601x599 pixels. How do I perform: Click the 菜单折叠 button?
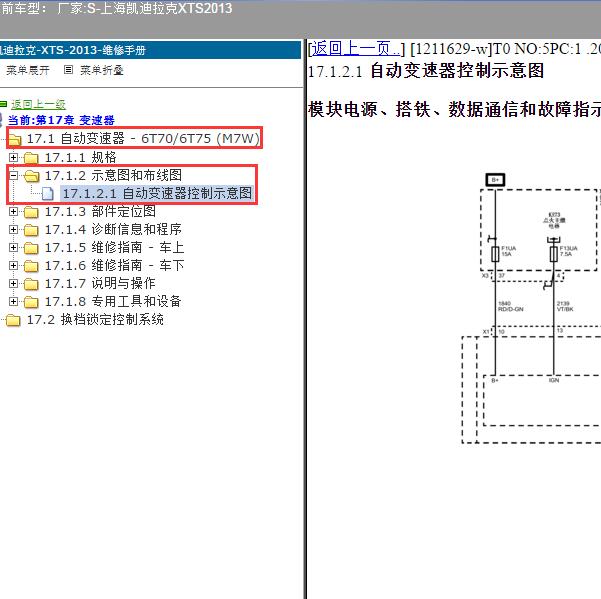[102, 70]
